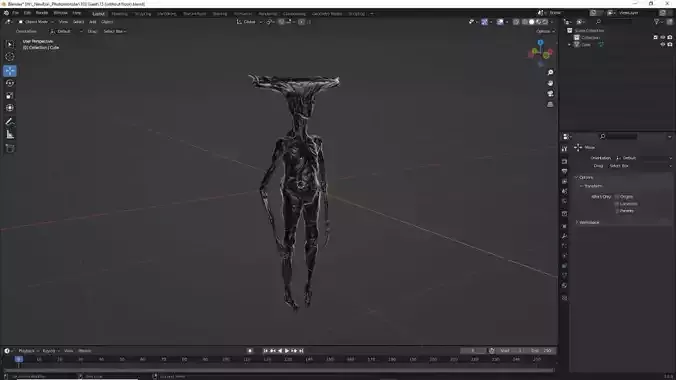Open the World properties tab icon

click(x=564, y=201)
